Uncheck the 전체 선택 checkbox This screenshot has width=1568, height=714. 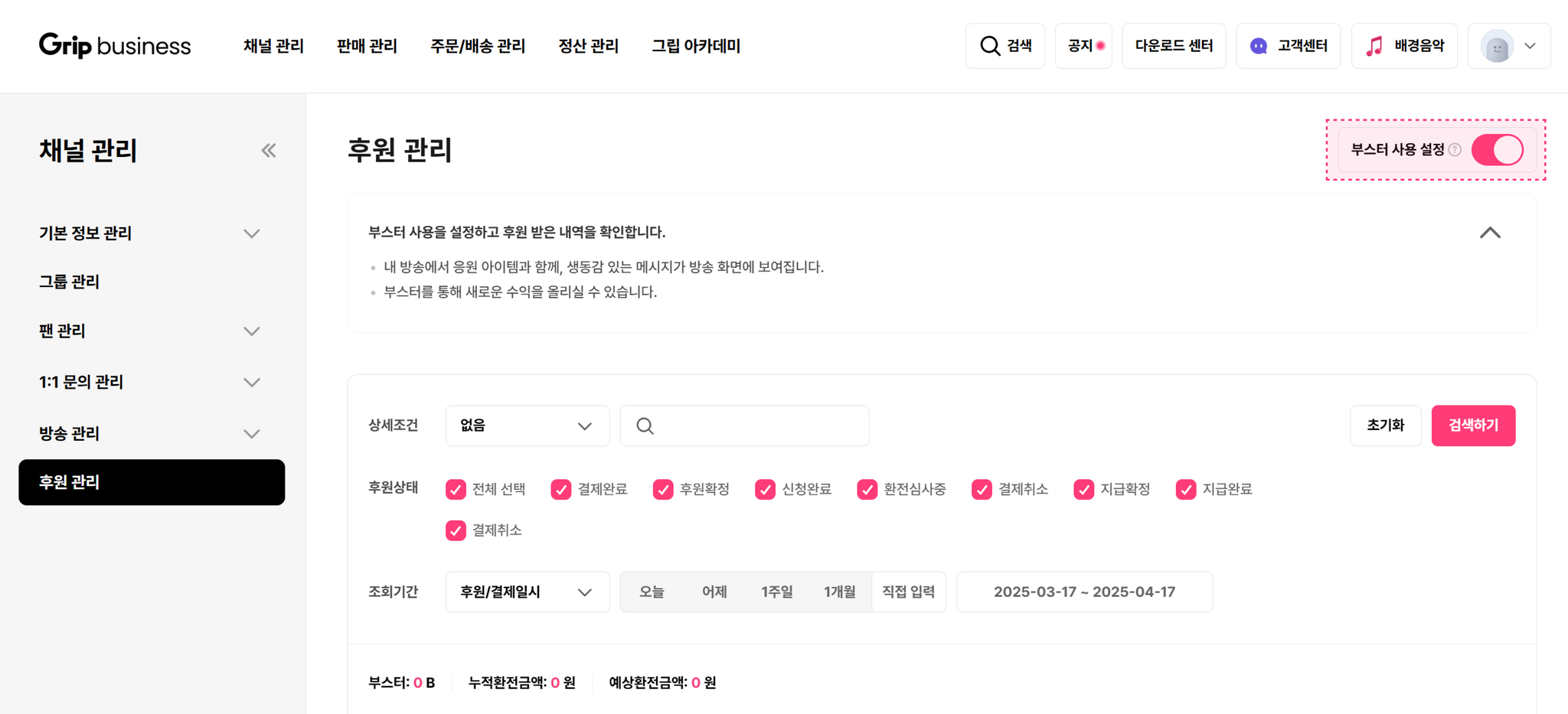[x=456, y=489]
